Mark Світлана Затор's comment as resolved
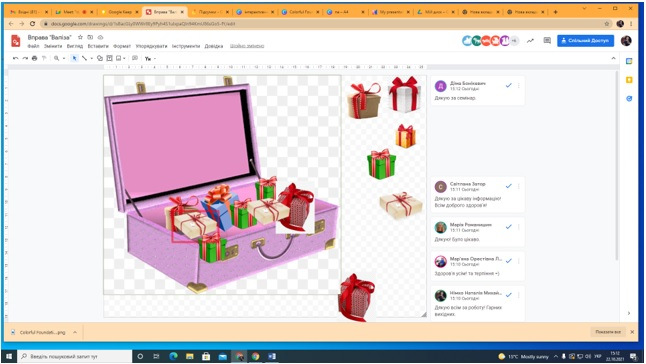This screenshot has height=364, width=646. tap(509, 186)
